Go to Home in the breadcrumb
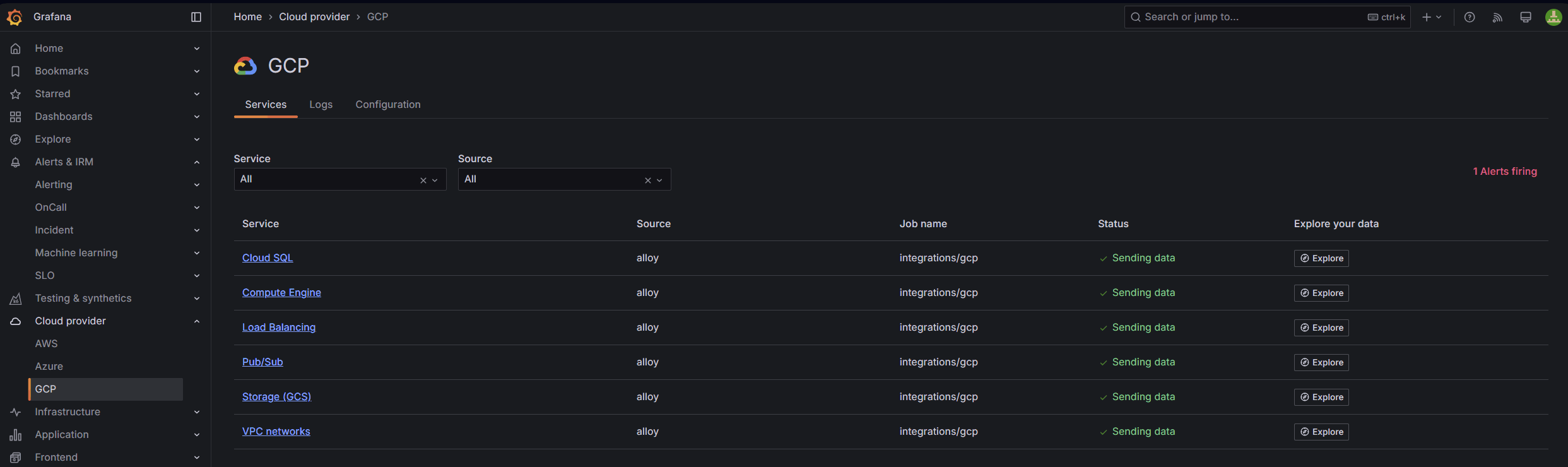This screenshot has height=467, width=1568. coord(247,17)
